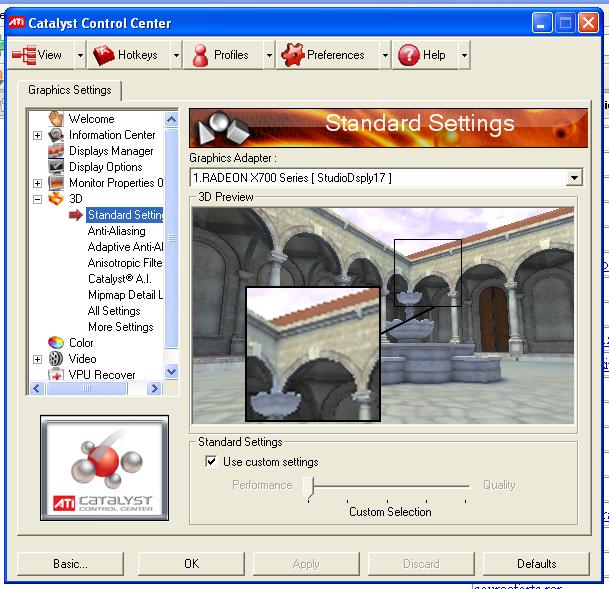
Task: Select the Graphics Settings tab
Action: click(x=70, y=90)
